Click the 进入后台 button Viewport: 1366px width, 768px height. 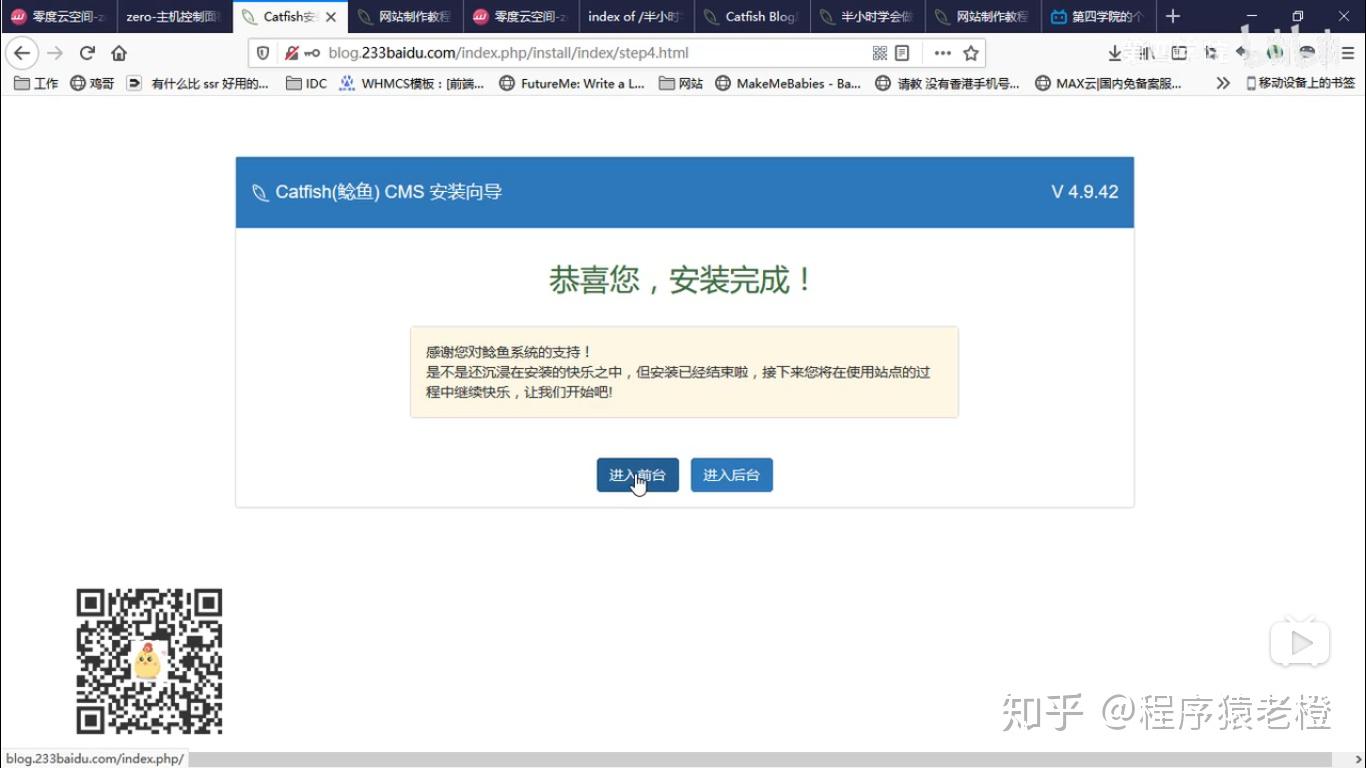pyautogui.click(x=732, y=475)
